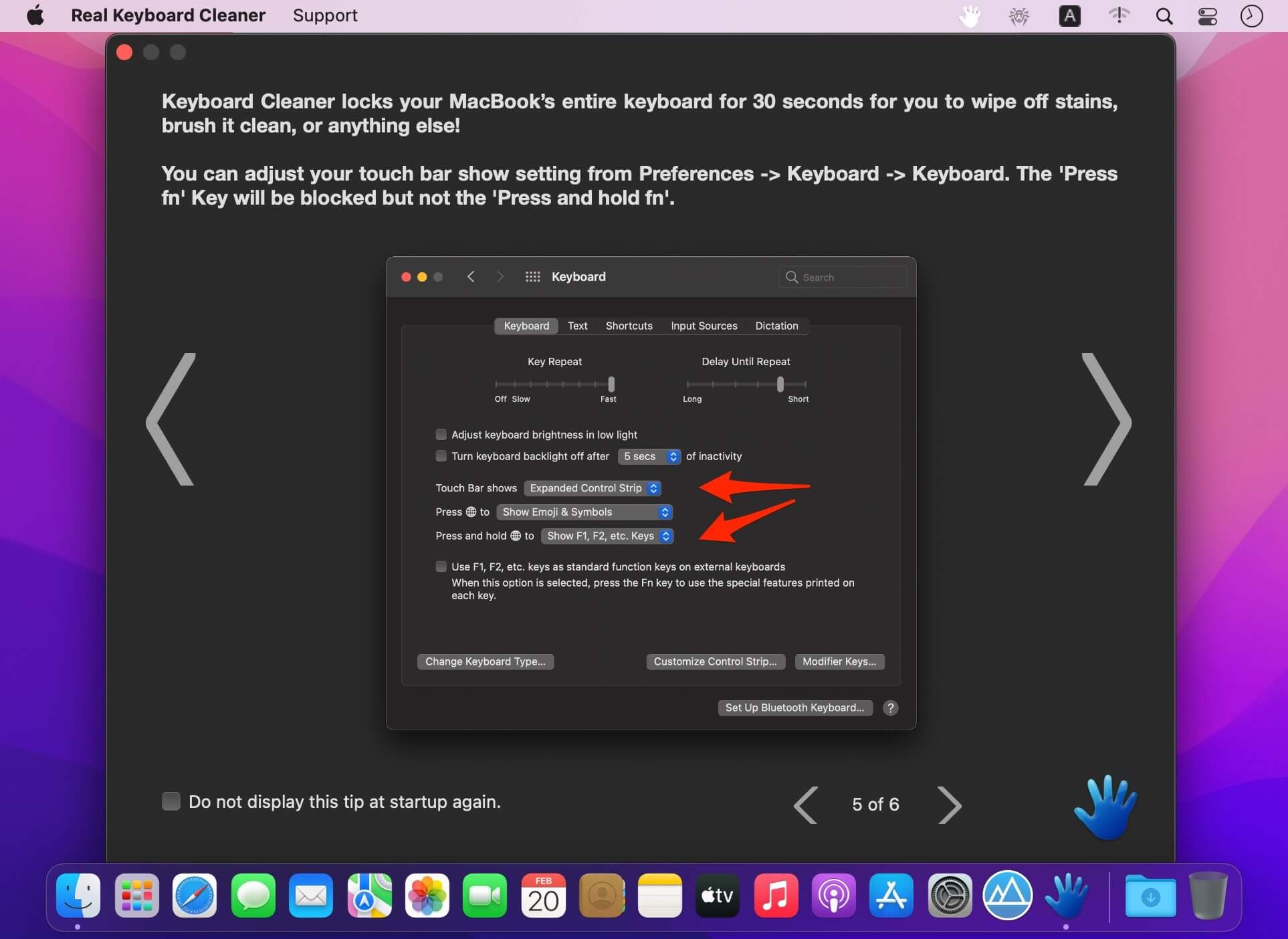This screenshot has height=939, width=1288.
Task: Click 'Modifier Keys...' button
Action: [839, 661]
